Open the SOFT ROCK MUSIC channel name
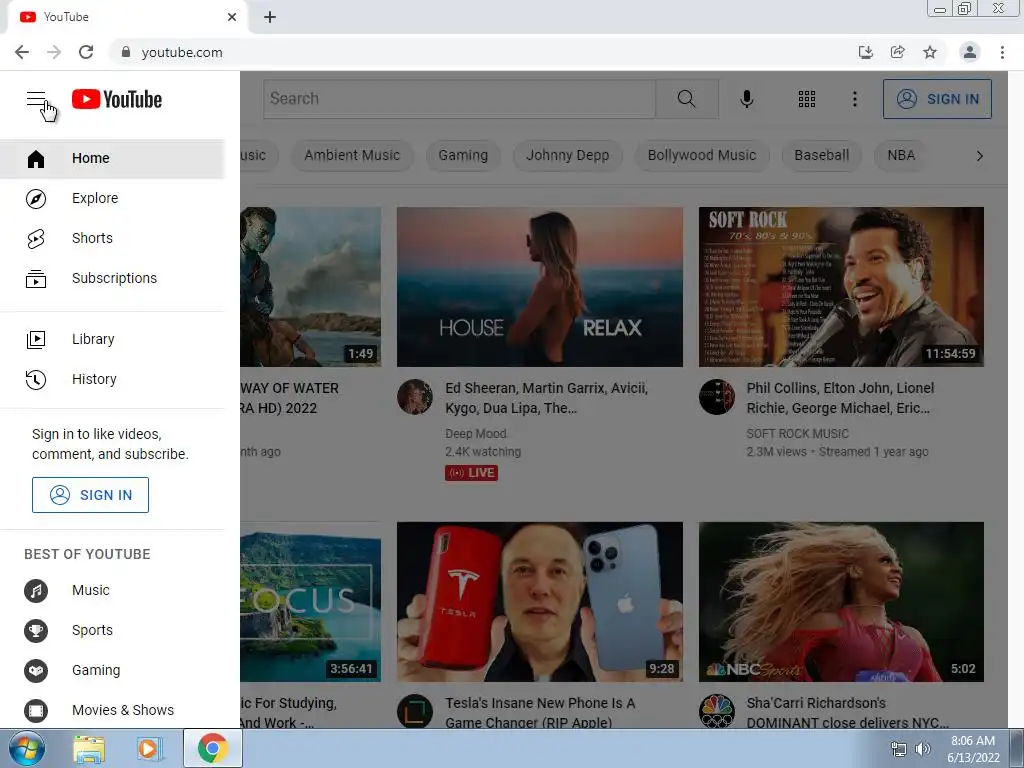Screen dimensions: 1024x768 (797, 434)
